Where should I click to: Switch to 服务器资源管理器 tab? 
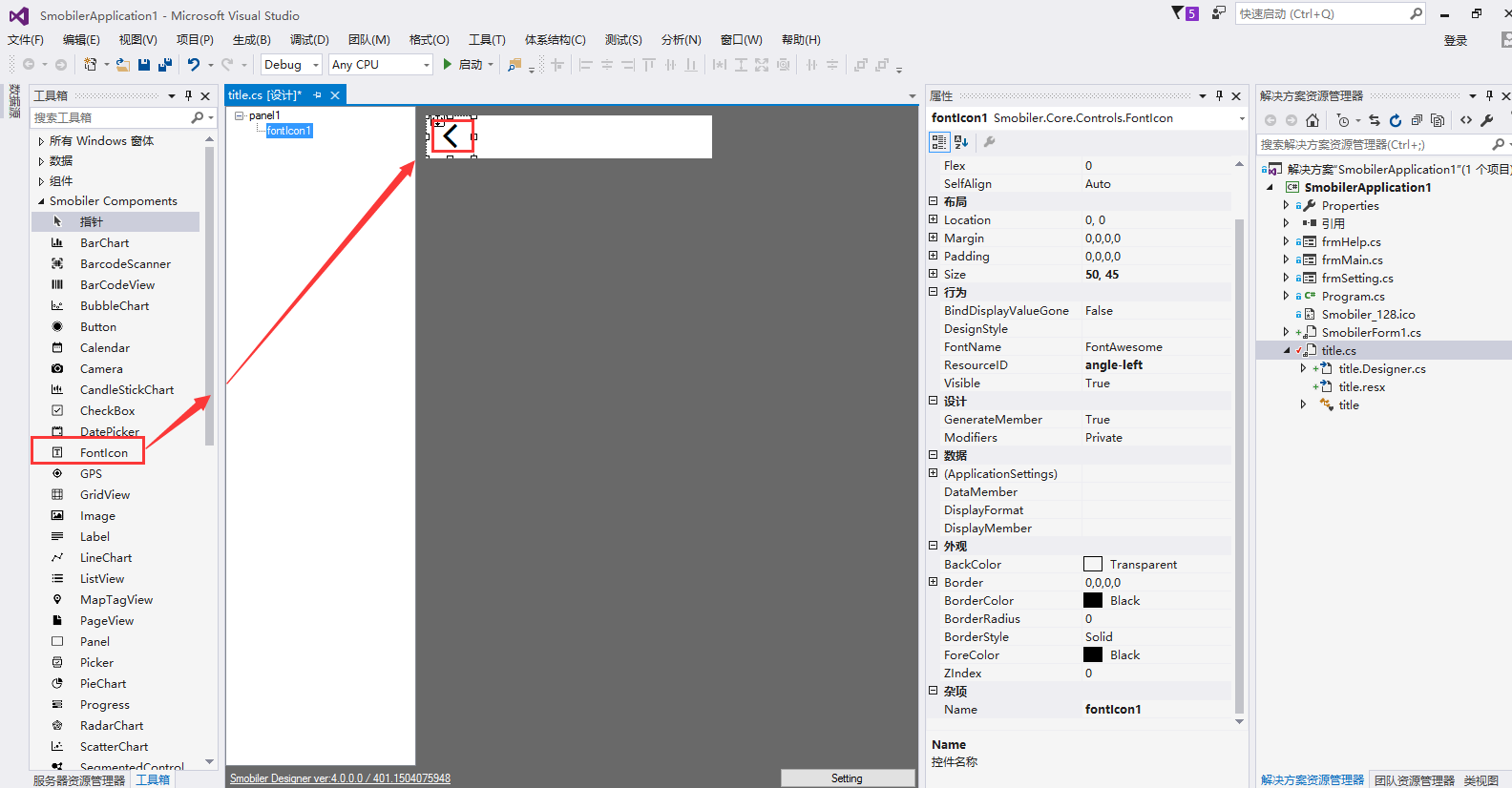pos(79,780)
